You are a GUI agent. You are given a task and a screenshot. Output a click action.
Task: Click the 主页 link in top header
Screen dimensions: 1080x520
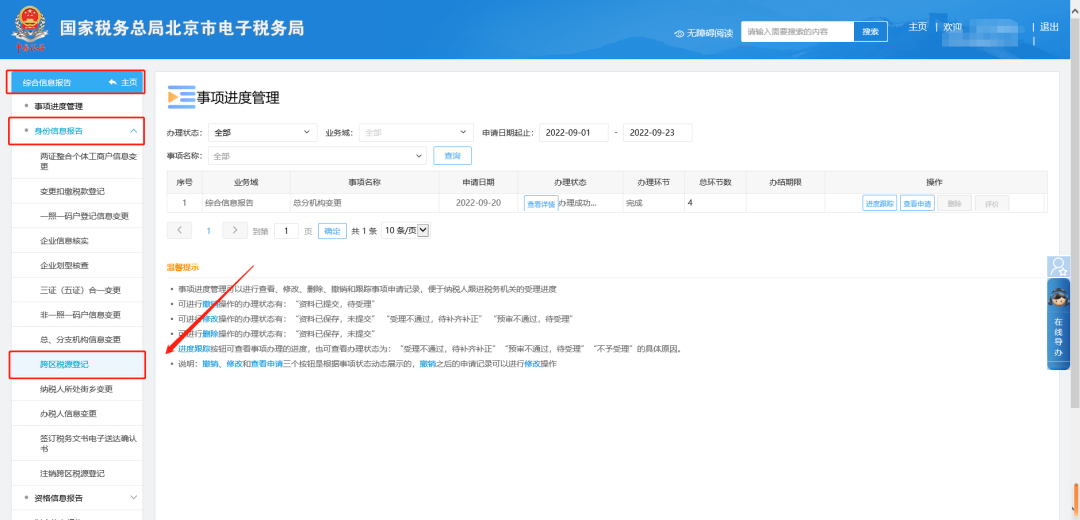pyautogui.click(x=917, y=27)
